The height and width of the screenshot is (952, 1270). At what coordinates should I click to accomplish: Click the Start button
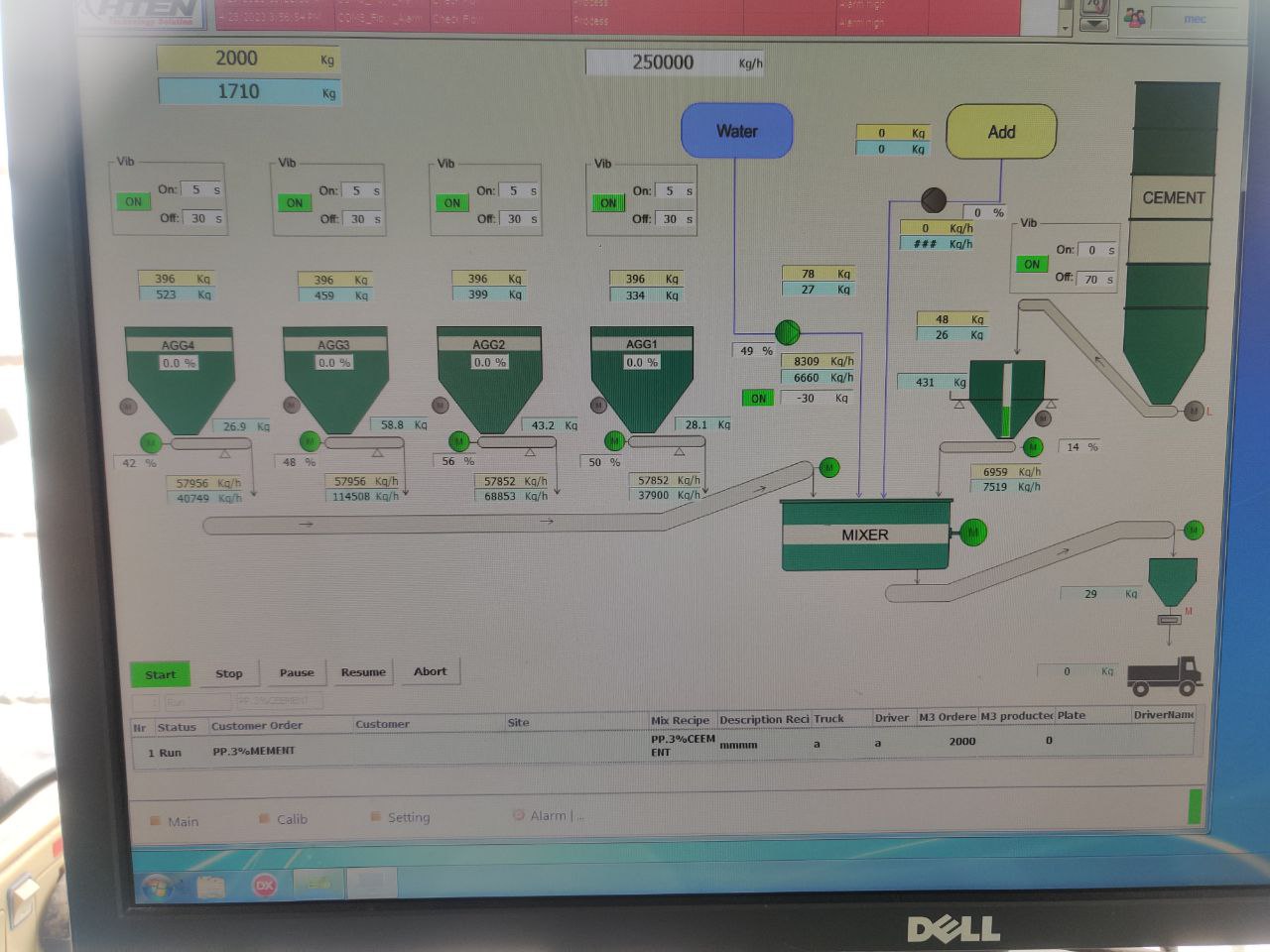coord(160,674)
